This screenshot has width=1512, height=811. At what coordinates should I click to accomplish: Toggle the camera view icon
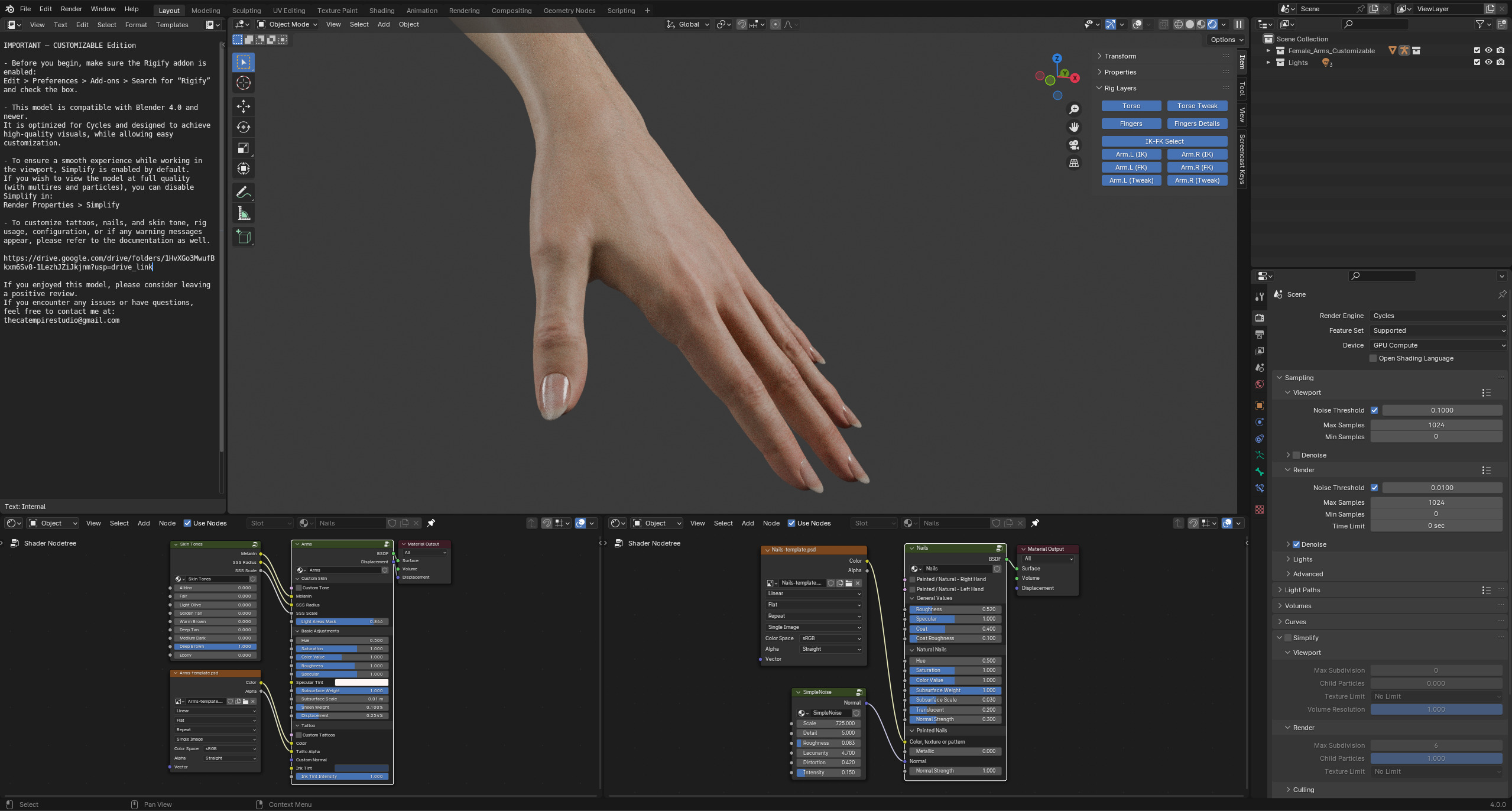[1074, 145]
